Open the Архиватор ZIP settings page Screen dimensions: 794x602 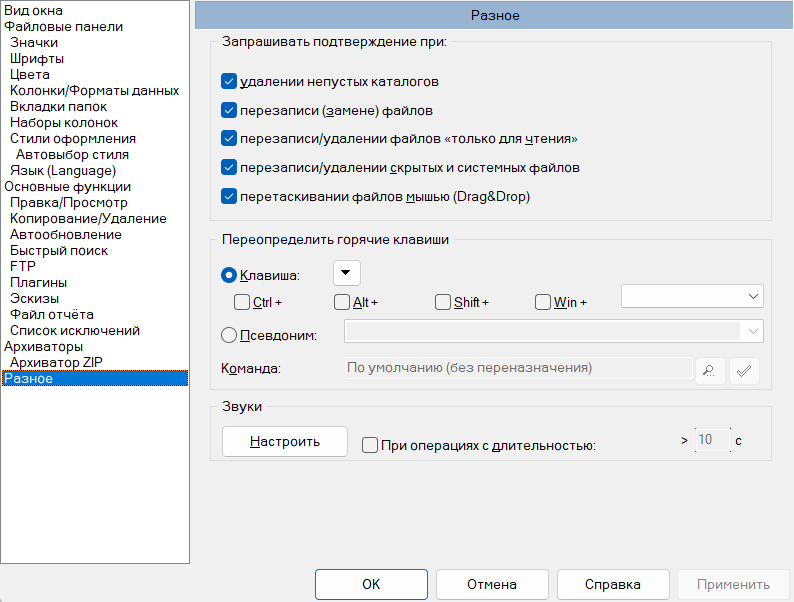[x=56, y=363]
